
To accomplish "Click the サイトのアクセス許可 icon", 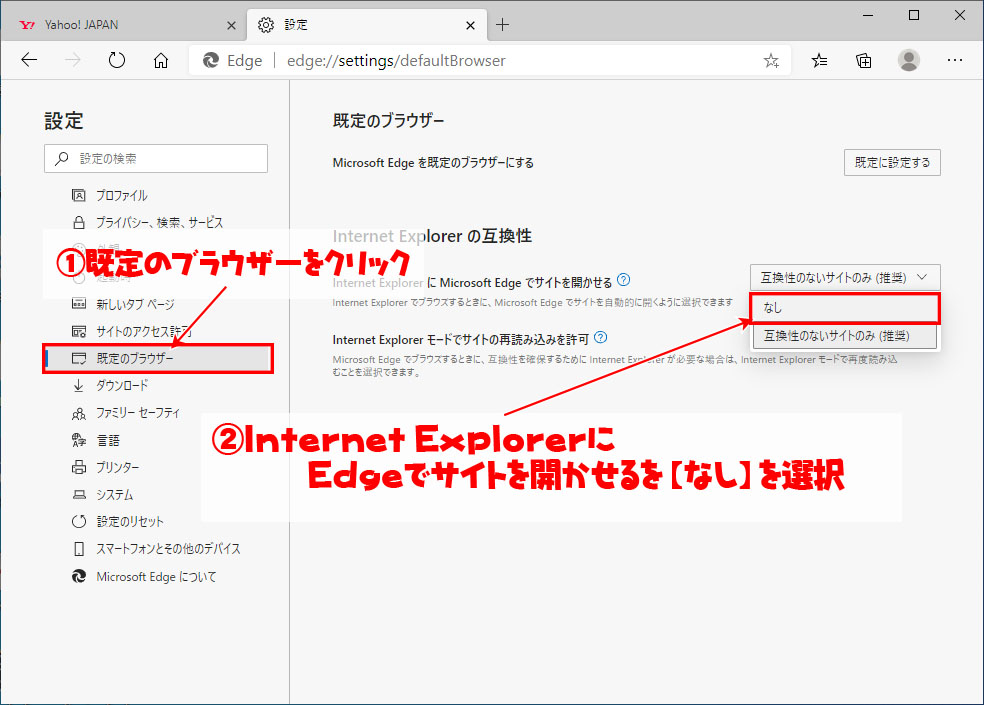I will [78, 331].
